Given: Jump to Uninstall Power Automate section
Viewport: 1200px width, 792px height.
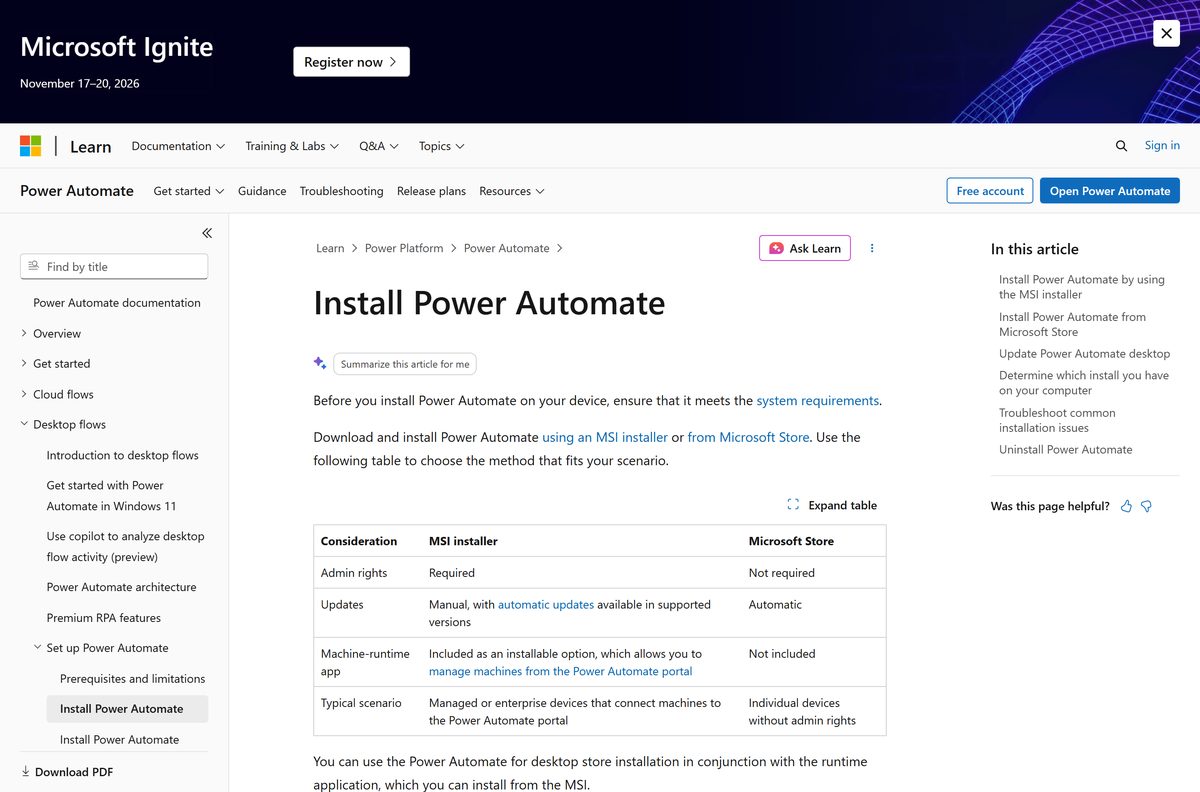Looking at the screenshot, I should pyautogui.click(x=1066, y=450).
